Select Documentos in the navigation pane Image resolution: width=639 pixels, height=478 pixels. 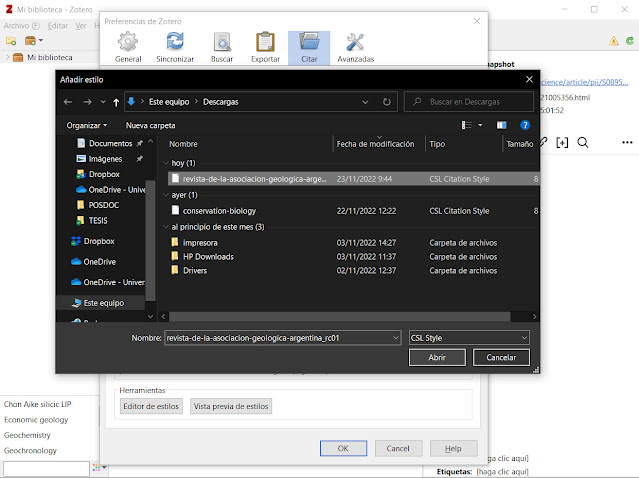[110, 143]
